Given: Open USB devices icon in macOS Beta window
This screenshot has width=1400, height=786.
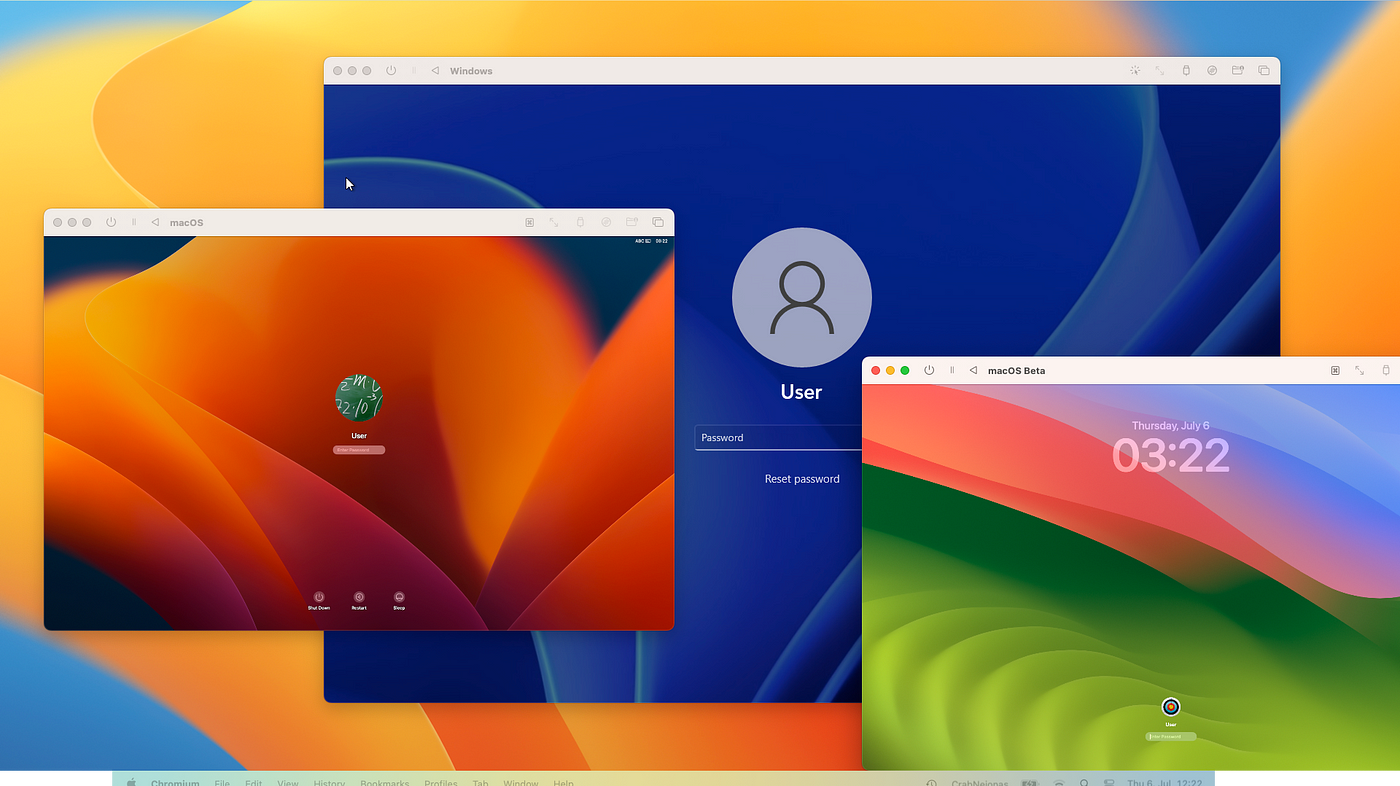Looking at the screenshot, I should tap(1386, 370).
